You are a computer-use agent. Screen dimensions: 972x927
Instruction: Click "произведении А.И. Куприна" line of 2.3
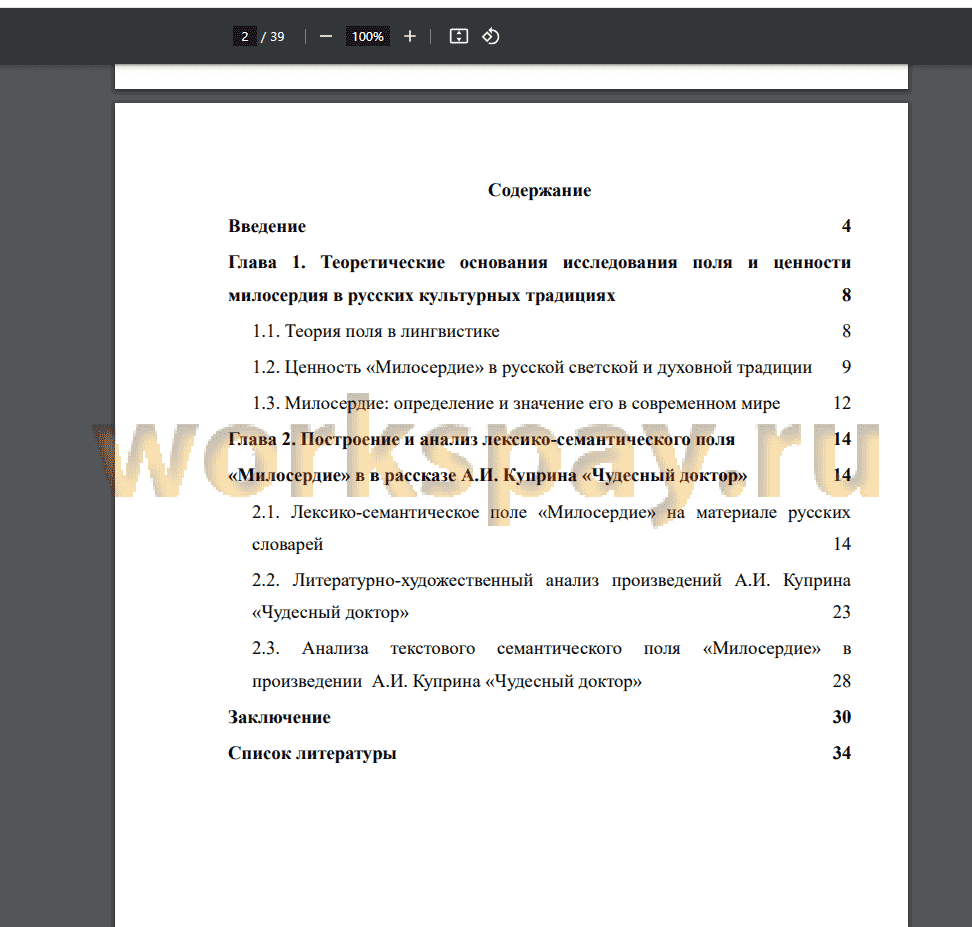pos(447,681)
